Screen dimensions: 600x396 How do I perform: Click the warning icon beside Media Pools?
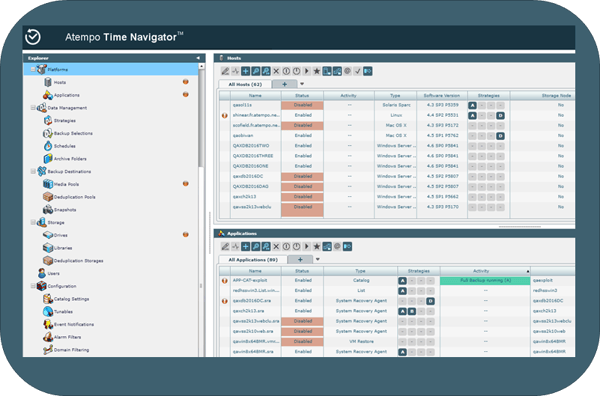click(x=186, y=184)
